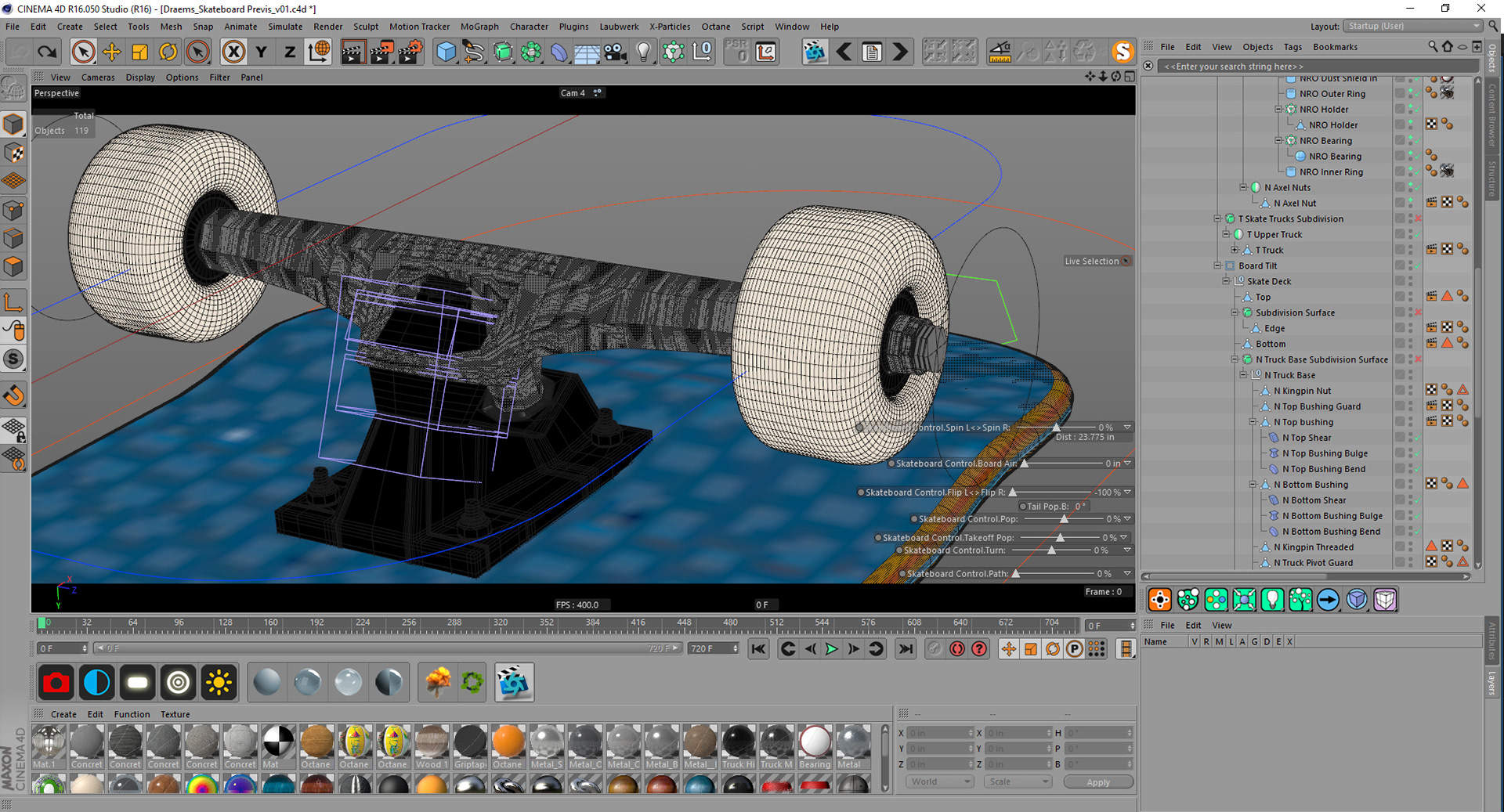The width and height of the screenshot is (1504, 812).
Task: Click the Redo arrow icon
Action: click(x=48, y=52)
